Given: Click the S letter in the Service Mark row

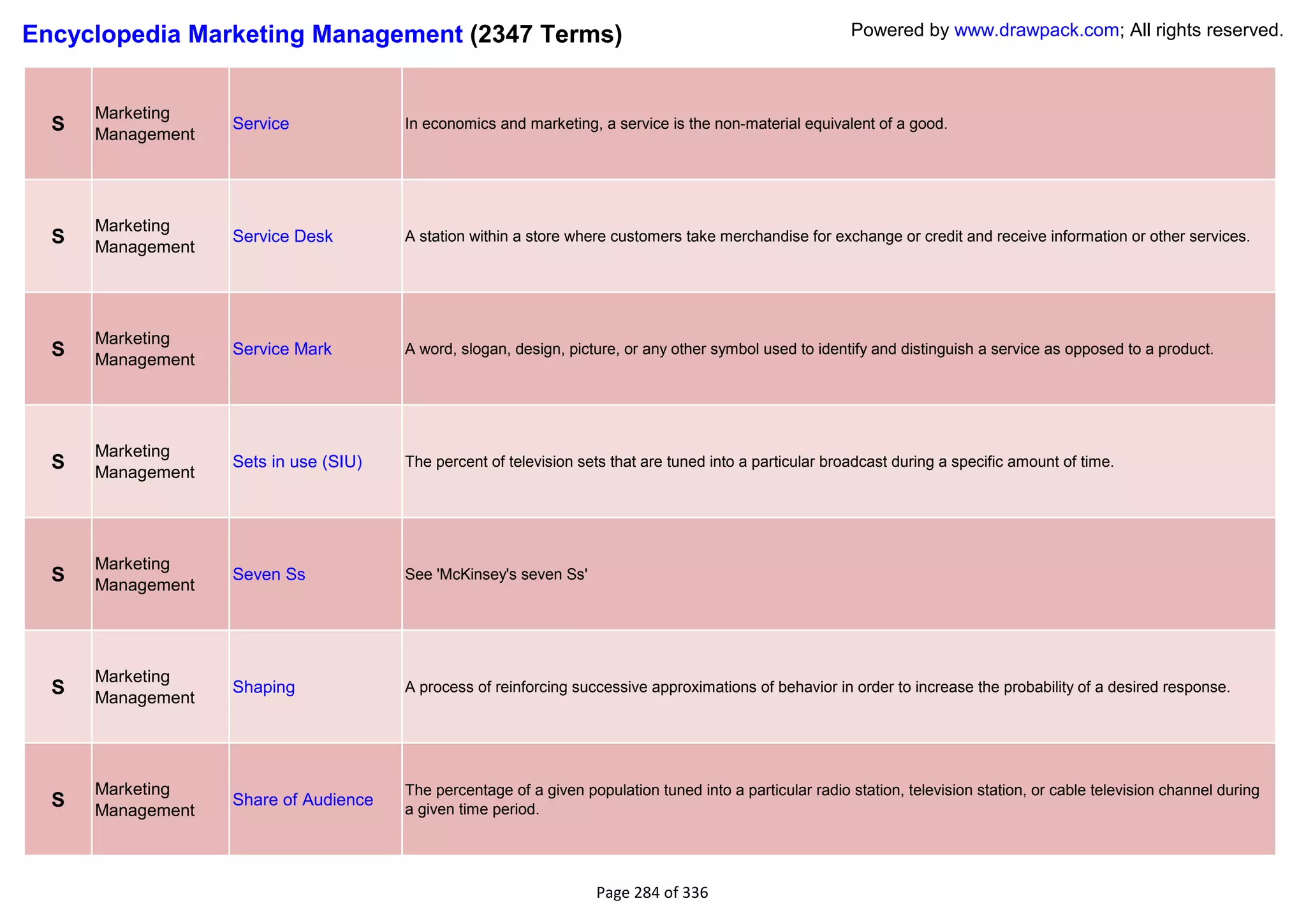Looking at the screenshot, I should tap(58, 349).
